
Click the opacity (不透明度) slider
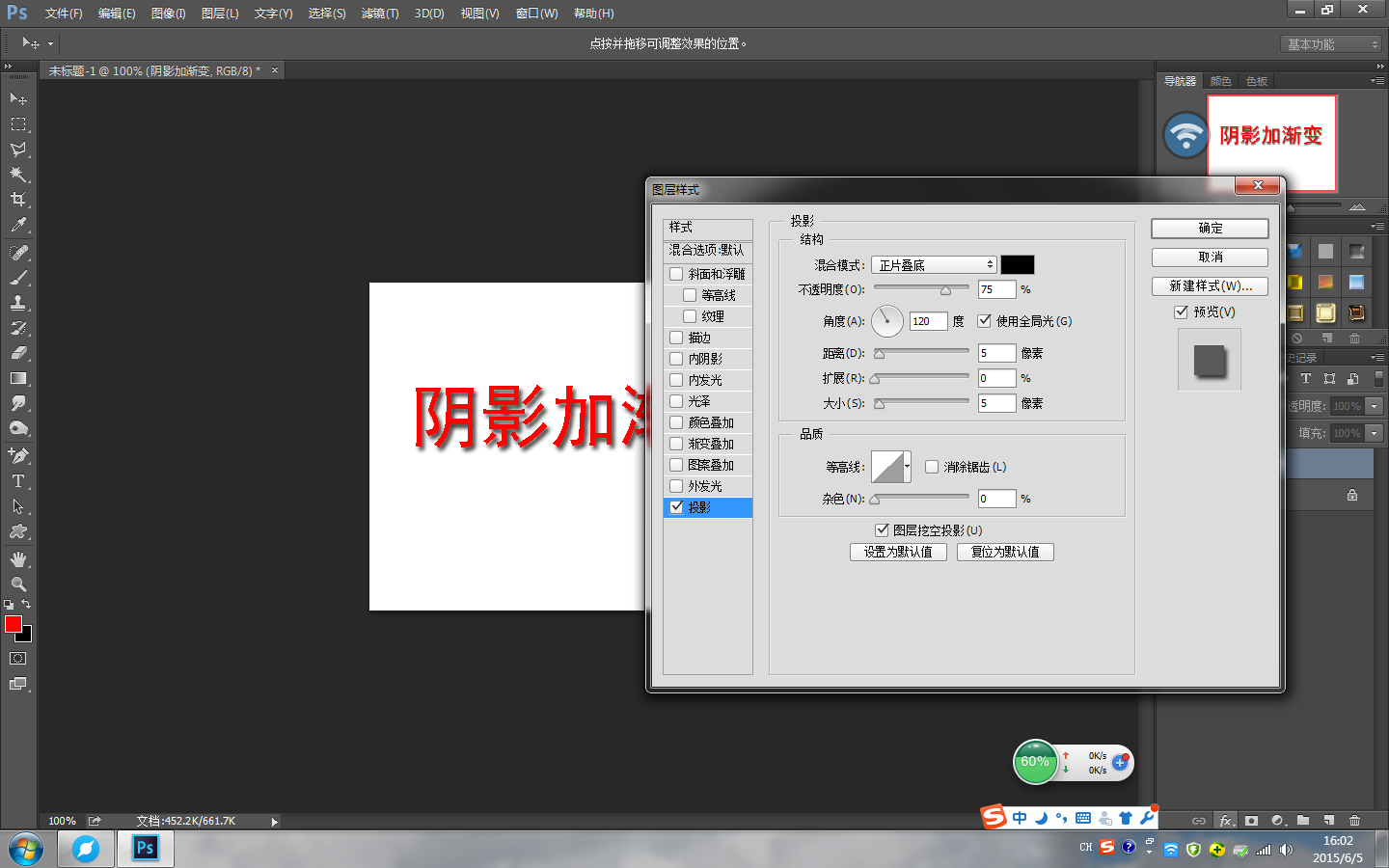click(x=921, y=289)
